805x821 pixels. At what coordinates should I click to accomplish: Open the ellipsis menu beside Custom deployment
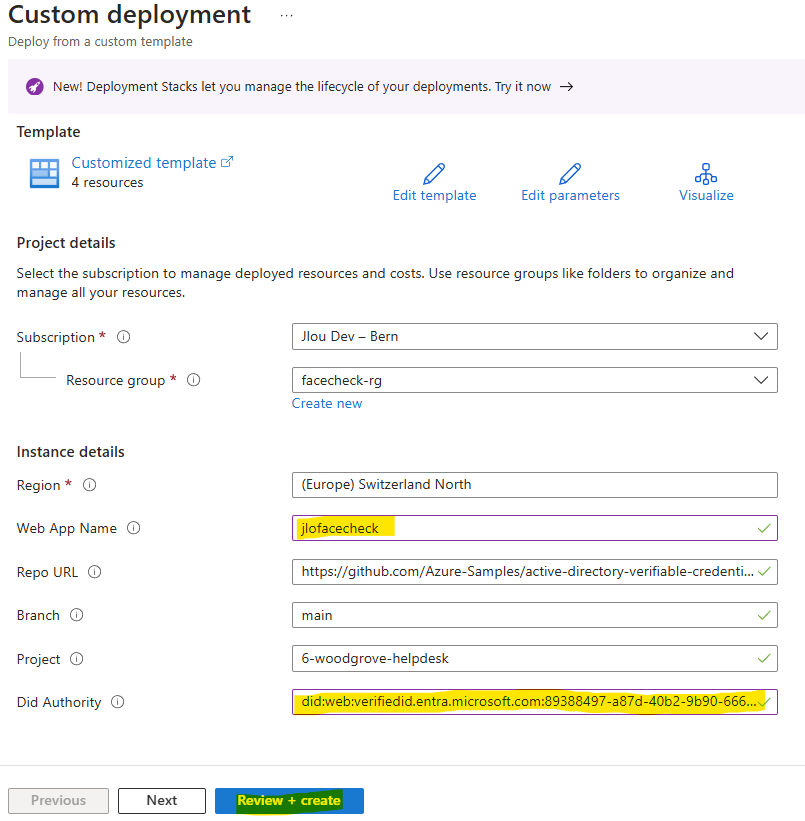click(286, 16)
